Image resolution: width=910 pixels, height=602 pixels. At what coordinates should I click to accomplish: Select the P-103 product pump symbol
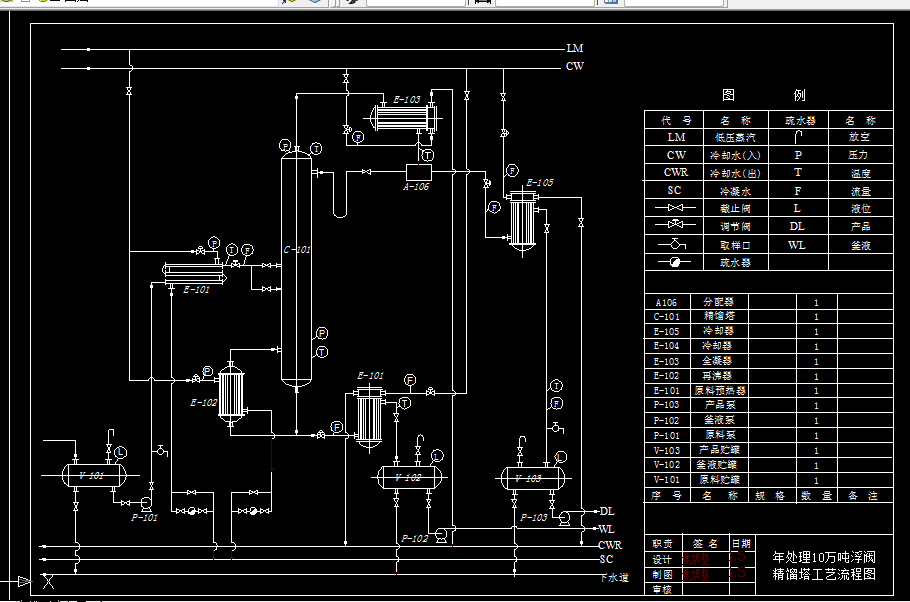564,518
